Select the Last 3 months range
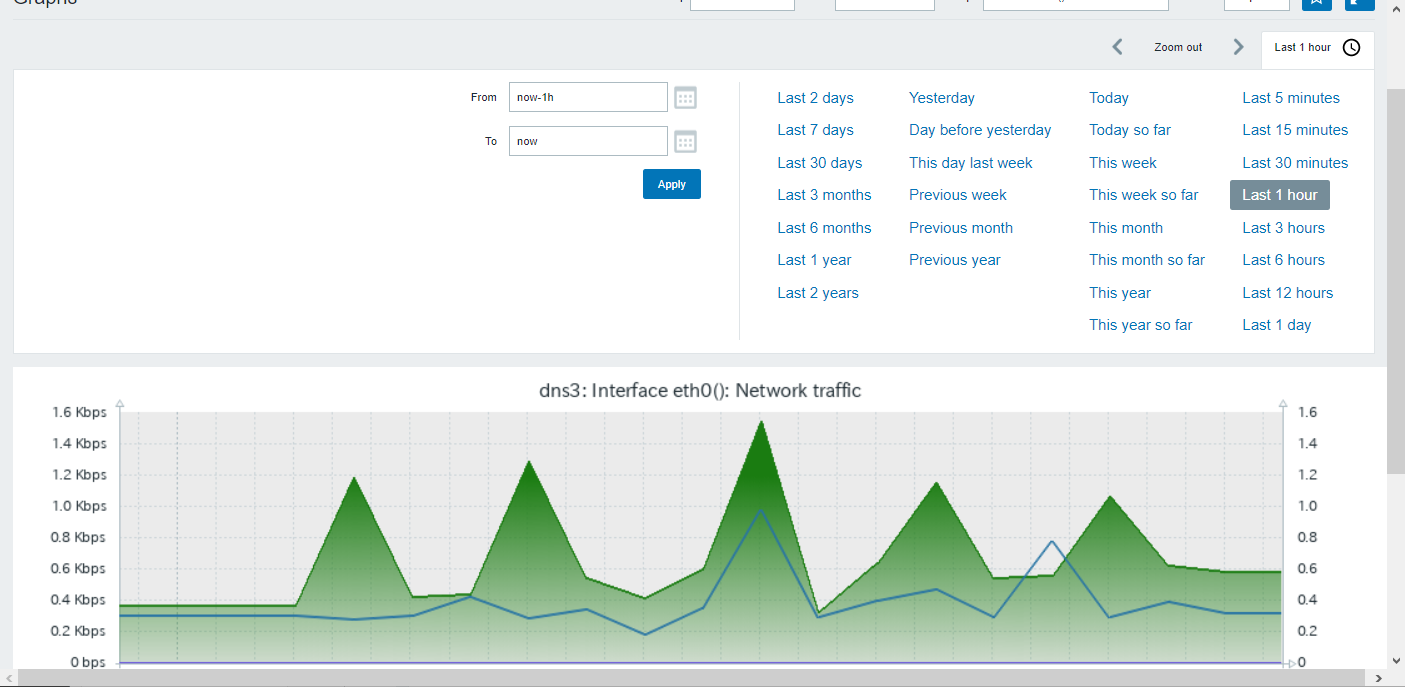The image size is (1405, 687). pyautogui.click(x=824, y=195)
